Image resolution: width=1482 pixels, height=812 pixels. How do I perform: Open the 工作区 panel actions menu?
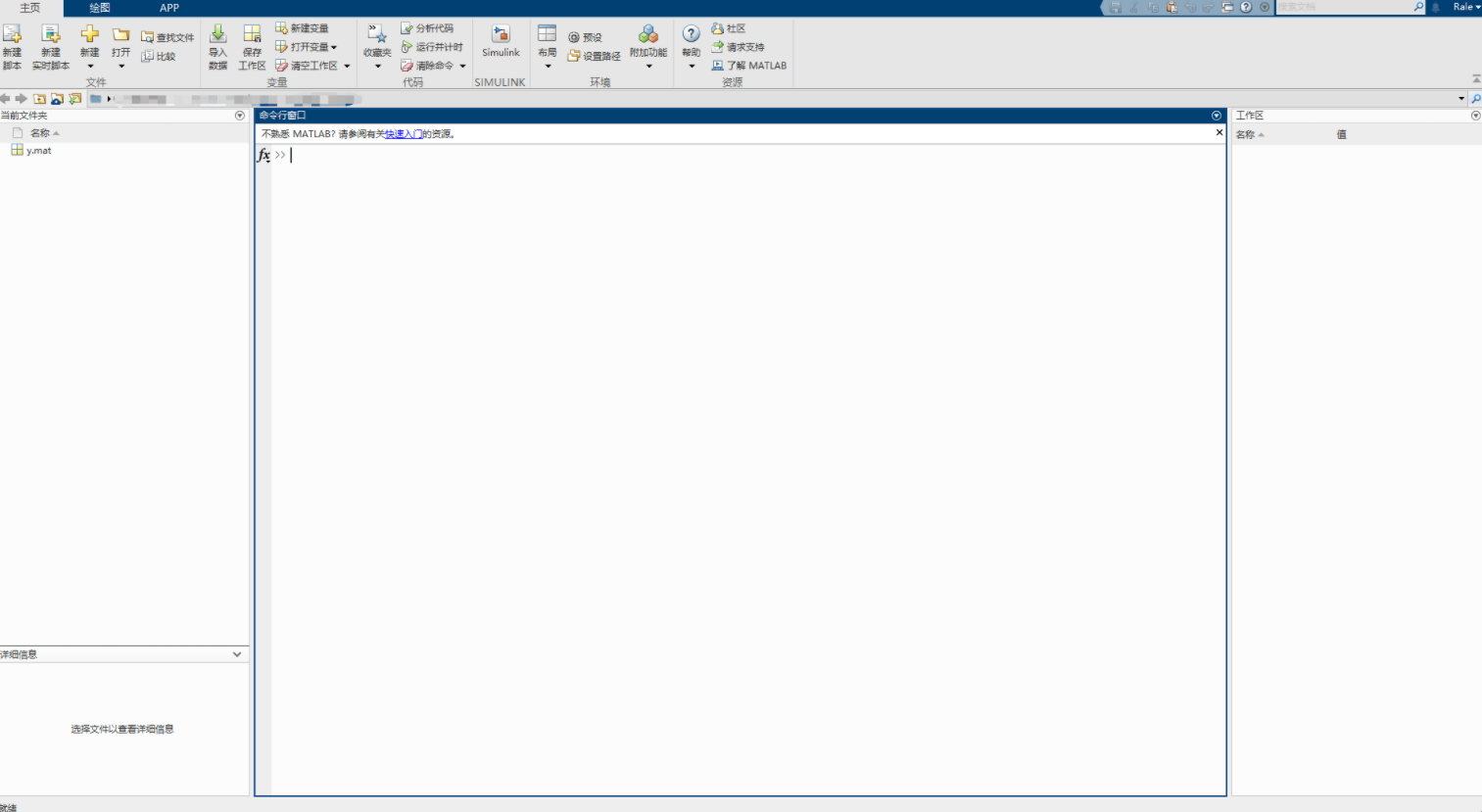tap(1476, 116)
